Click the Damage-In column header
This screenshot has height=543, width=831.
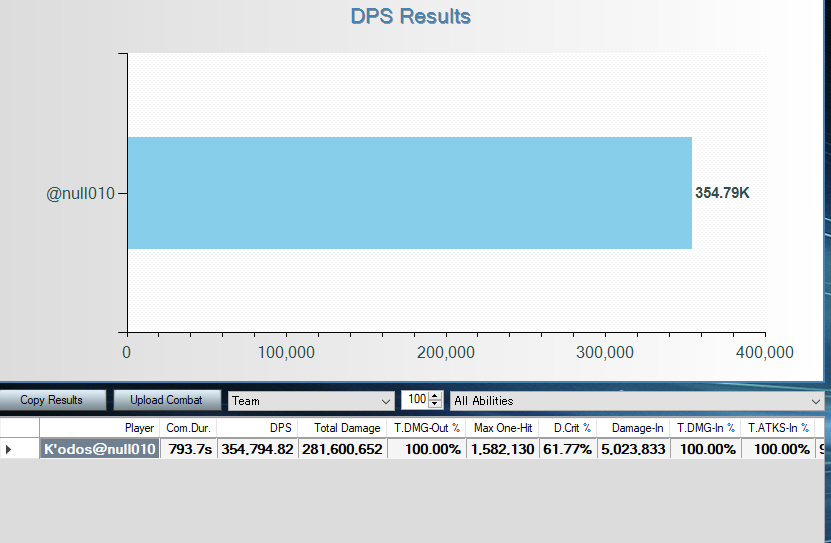point(633,428)
